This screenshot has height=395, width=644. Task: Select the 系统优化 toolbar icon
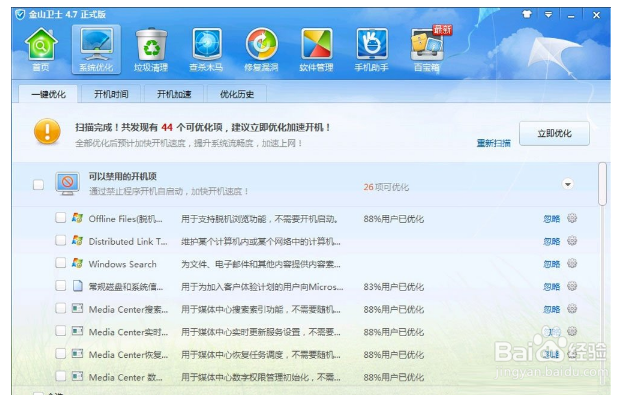click(96, 49)
